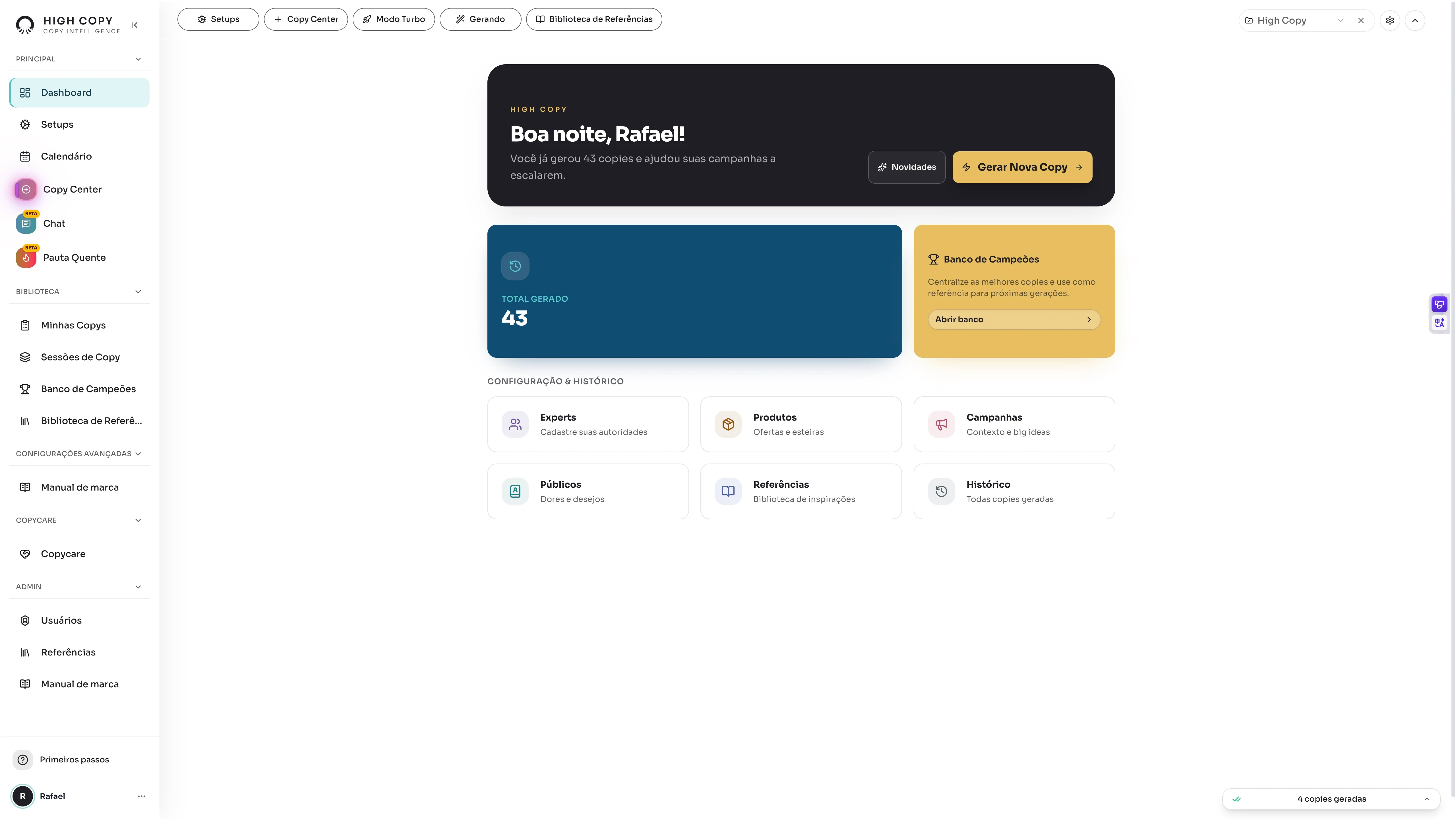Open Manual de marca under Admin
The width and height of the screenshot is (1456, 819).
point(80,684)
